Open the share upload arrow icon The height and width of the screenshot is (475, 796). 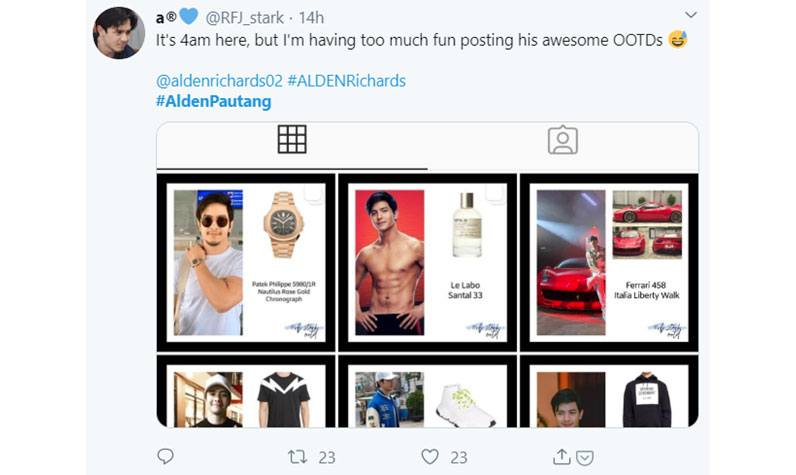click(x=561, y=457)
